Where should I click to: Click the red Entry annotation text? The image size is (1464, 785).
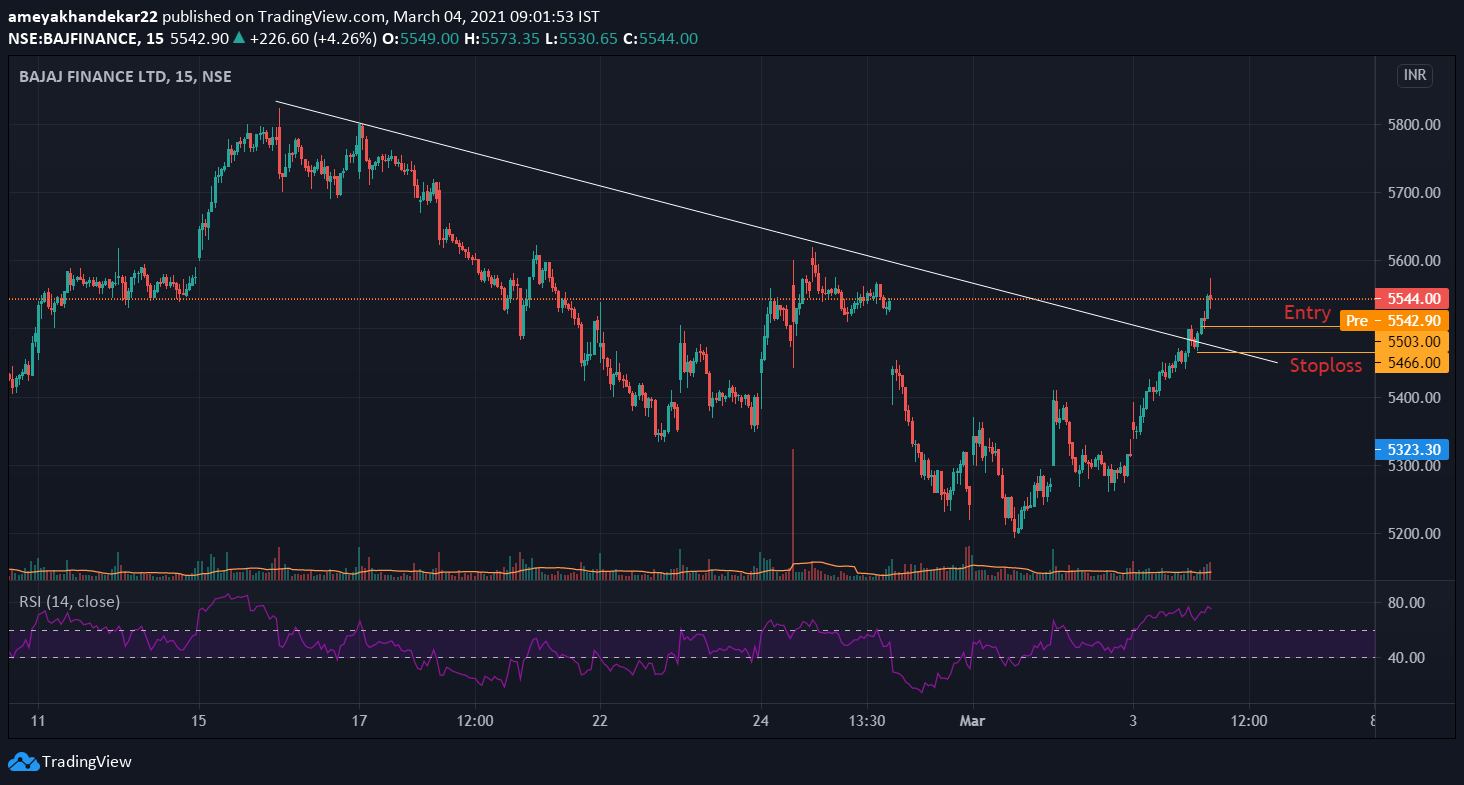click(1307, 313)
